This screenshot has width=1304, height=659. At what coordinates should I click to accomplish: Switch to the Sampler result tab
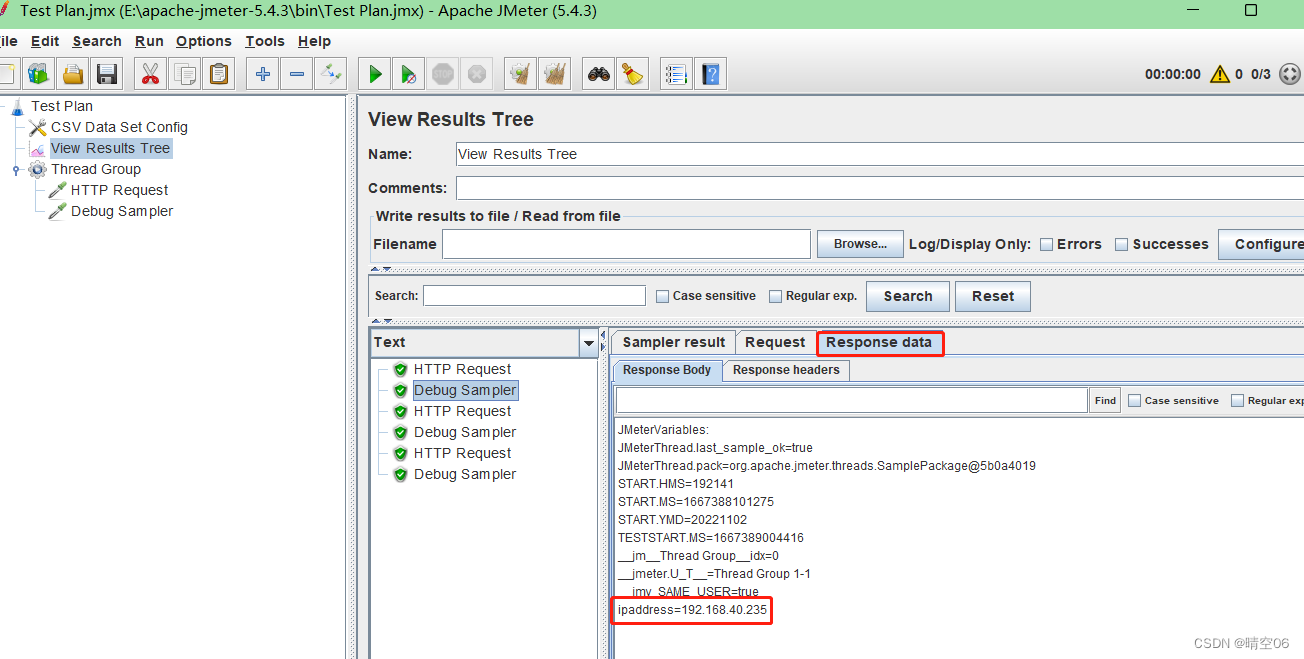click(x=674, y=342)
